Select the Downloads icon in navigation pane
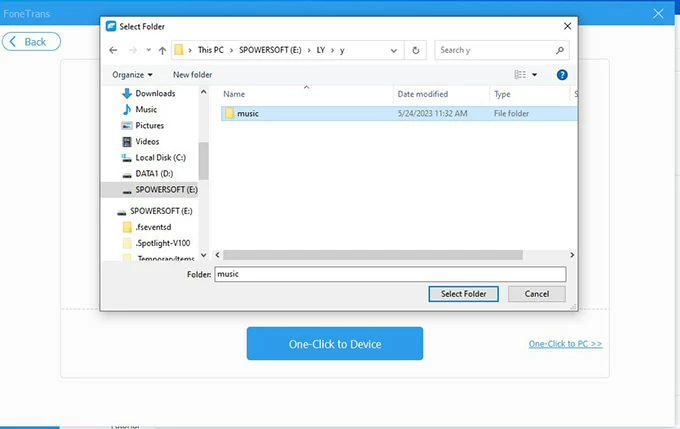680x429 pixels. [127, 94]
